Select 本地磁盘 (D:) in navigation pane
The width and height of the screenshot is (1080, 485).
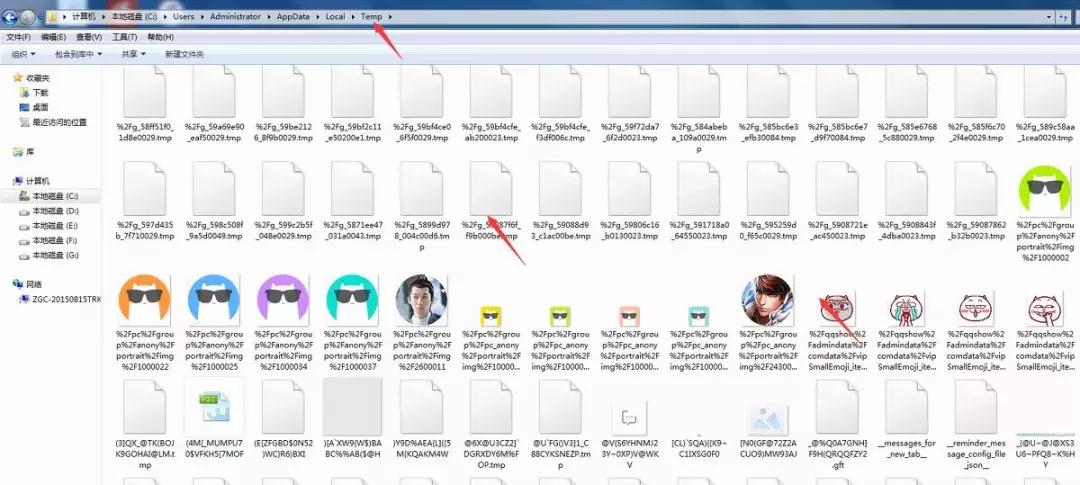coord(55,211)
